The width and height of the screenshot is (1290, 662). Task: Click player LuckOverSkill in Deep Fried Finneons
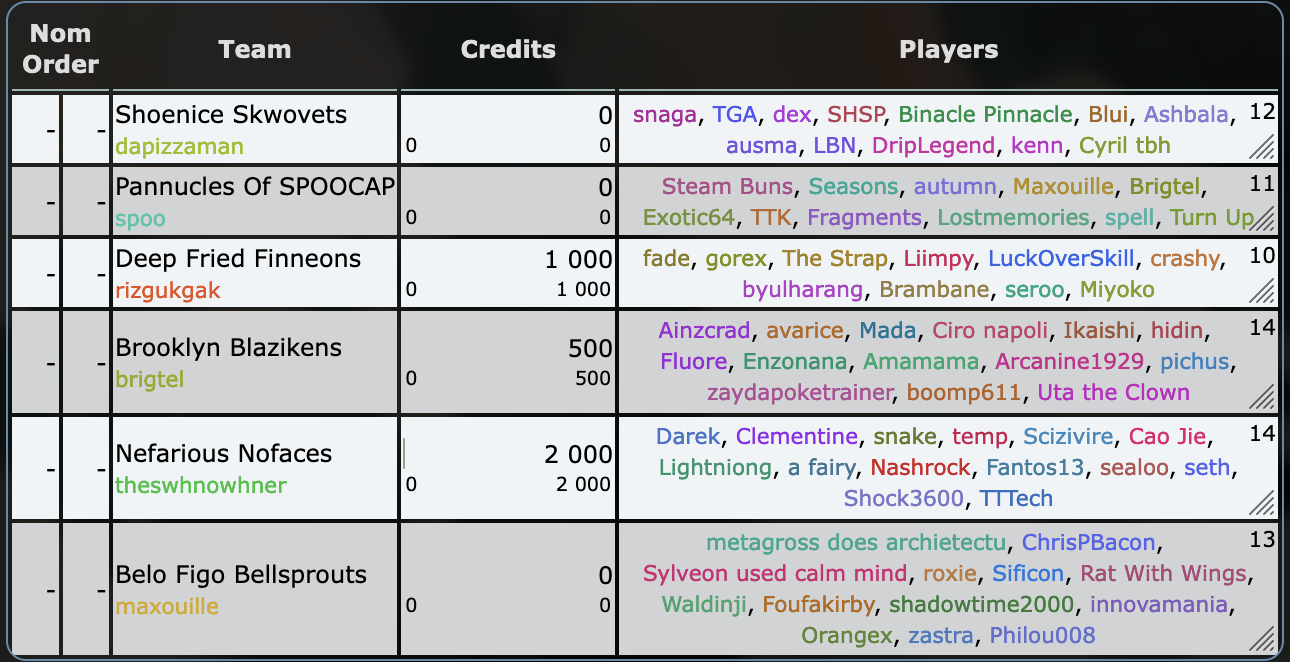pyautogui.click(x=1061, y=259)
